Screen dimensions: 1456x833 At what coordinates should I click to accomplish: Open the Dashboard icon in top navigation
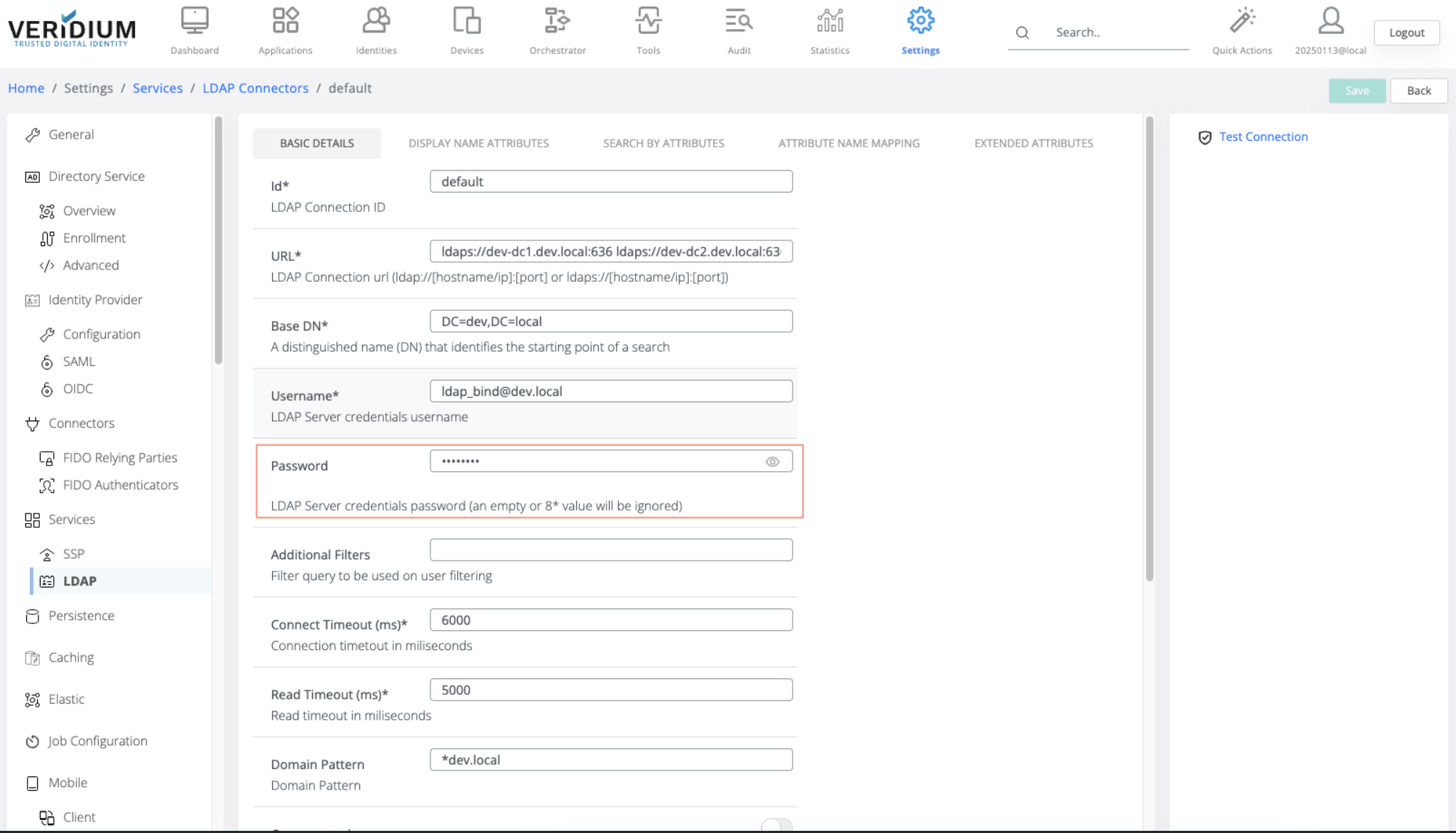coord(195,22)
